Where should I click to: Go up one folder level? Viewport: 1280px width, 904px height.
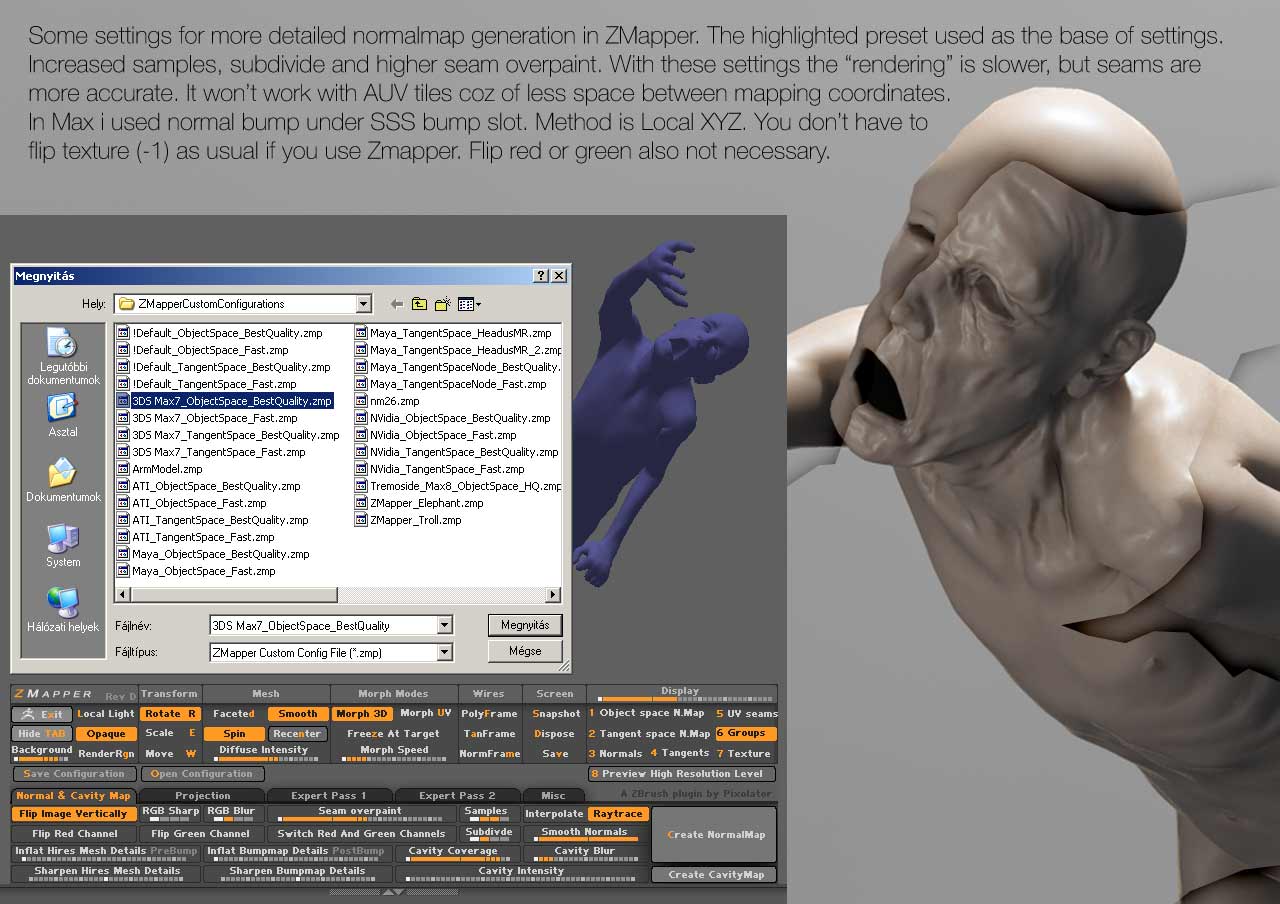(419, 304)
